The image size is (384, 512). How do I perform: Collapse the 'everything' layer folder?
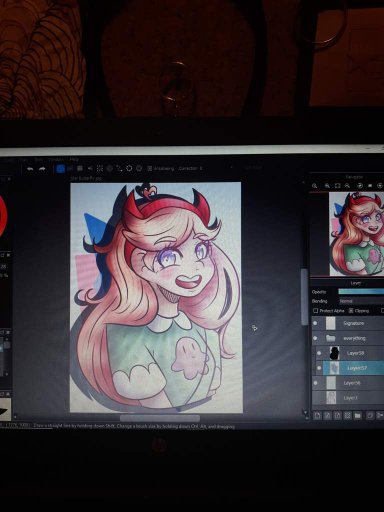330,338
